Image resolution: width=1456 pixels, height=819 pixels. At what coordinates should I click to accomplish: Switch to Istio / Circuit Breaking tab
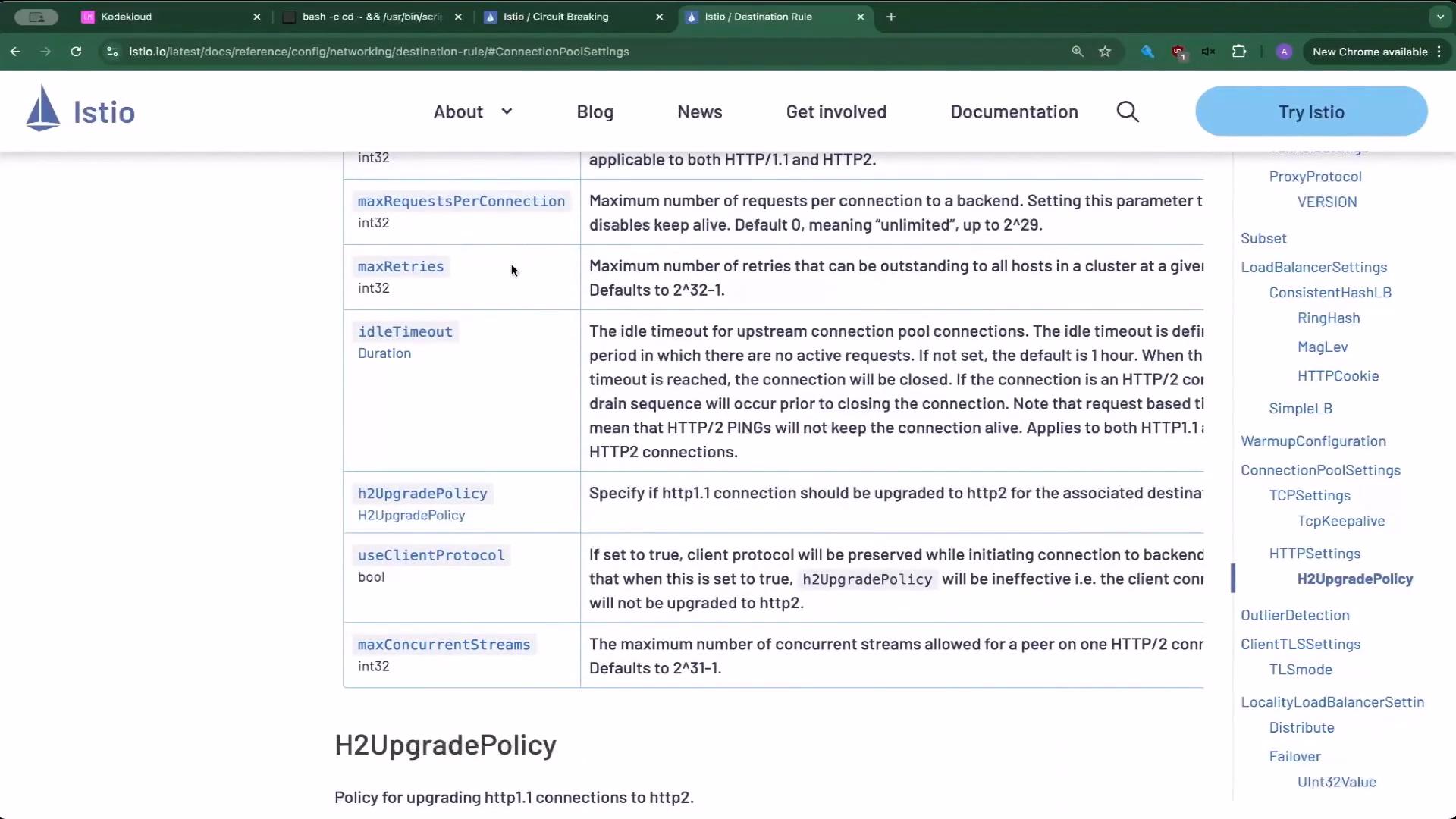[x=573, y=17]
